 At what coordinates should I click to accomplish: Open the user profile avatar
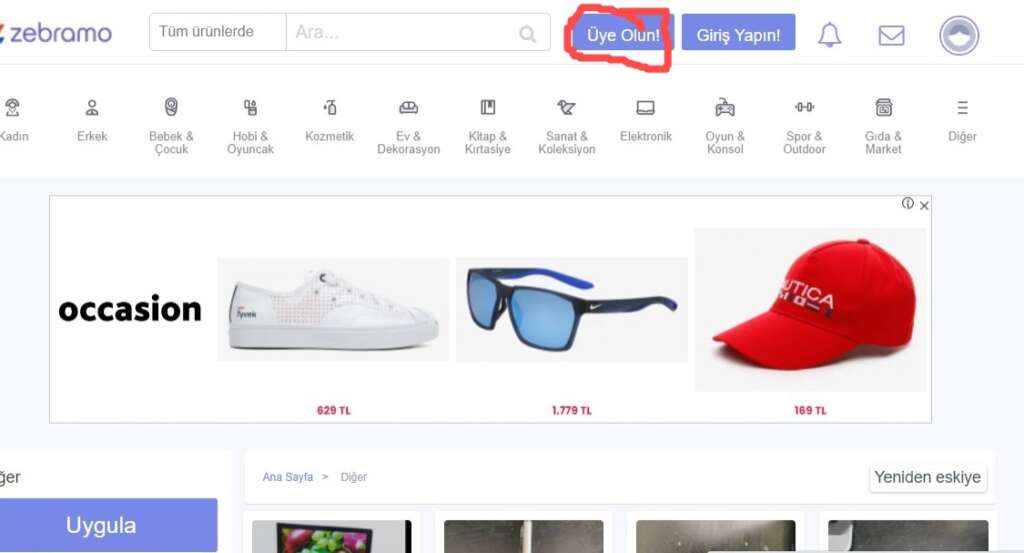tap(958, 35)
